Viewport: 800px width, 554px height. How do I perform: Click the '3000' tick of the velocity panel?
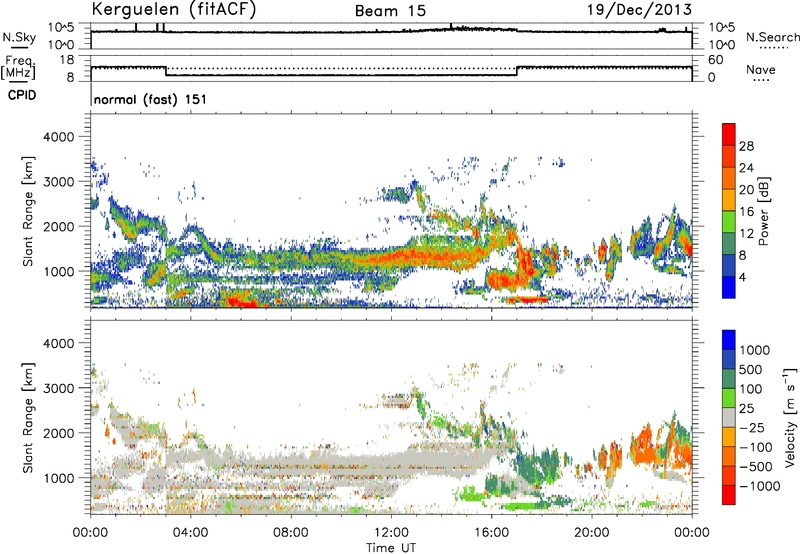pyautogui.click(x=58, y=388)
